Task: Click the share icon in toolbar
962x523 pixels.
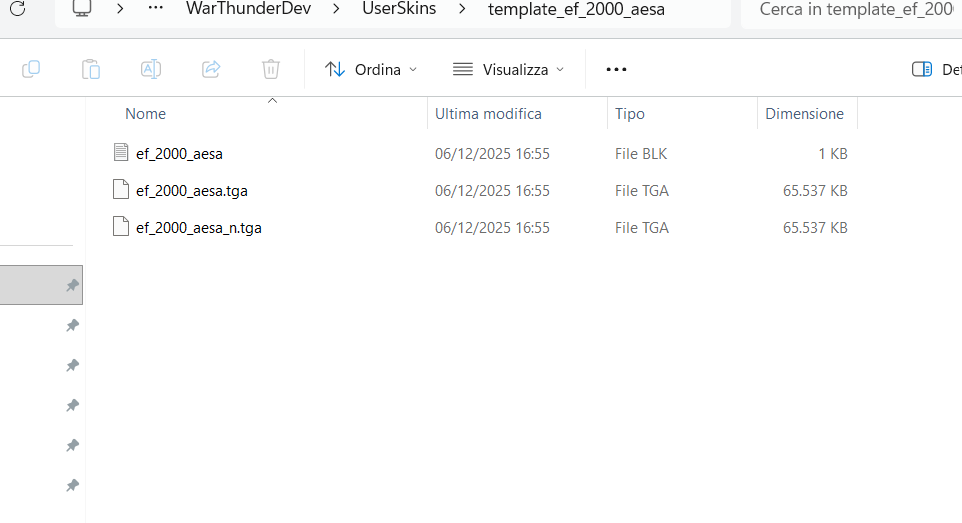Action: pyautogui.click(x=211, y=69)
